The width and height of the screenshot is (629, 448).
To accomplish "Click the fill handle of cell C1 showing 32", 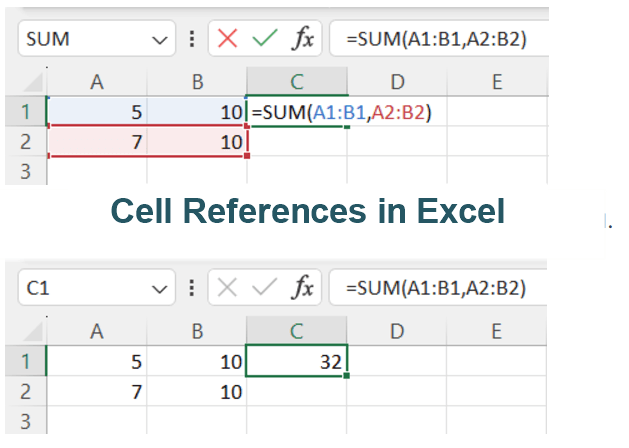I will coord(347,376).
